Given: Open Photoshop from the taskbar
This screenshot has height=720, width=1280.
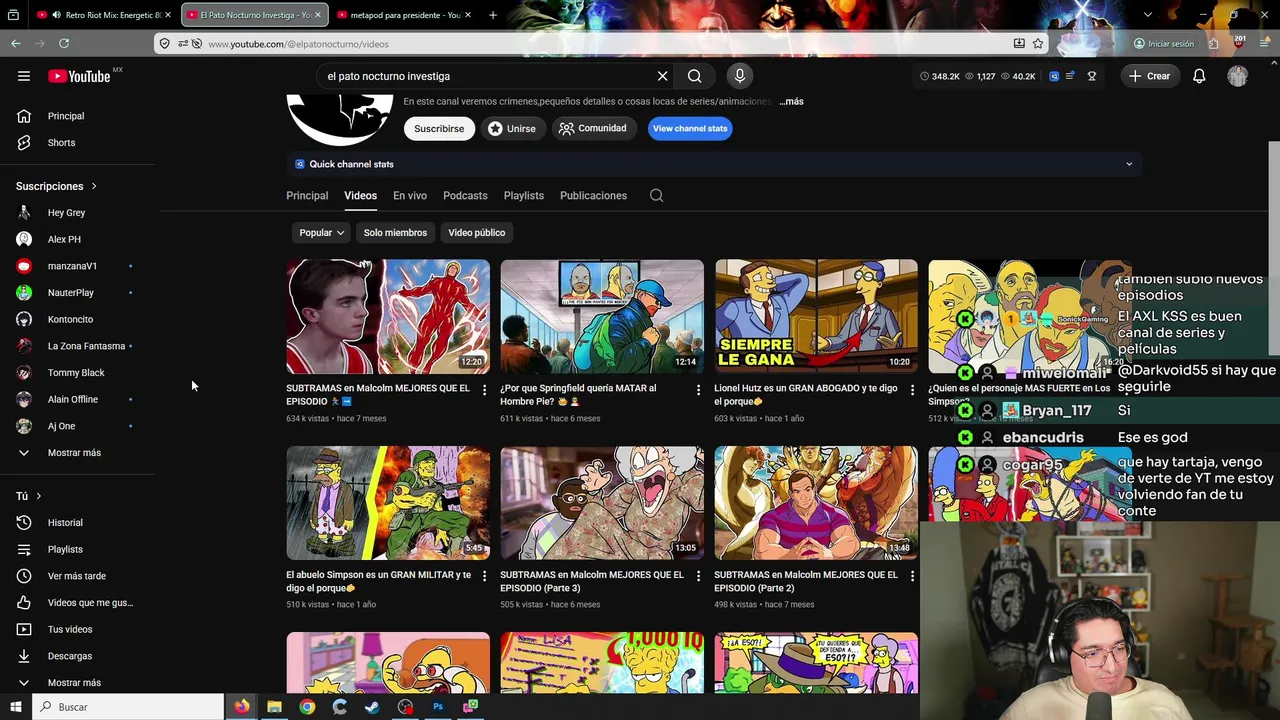Looking at the screenshot, I should [x=438, y=707].
